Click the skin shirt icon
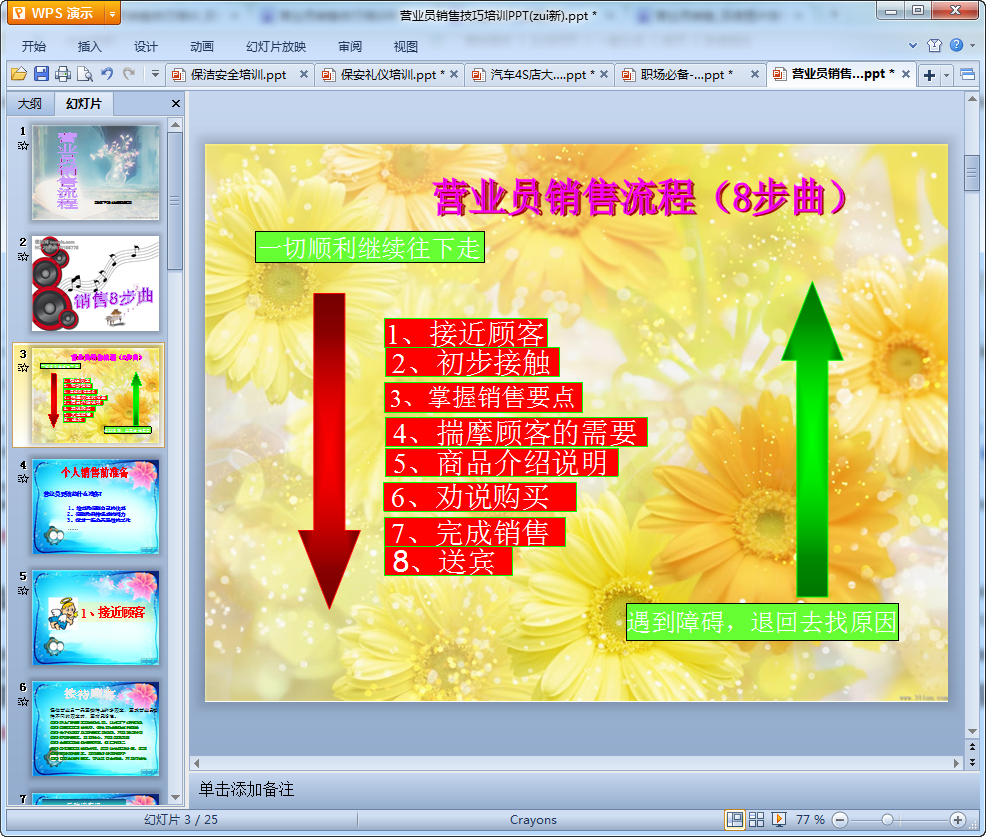 pos(934,45)
